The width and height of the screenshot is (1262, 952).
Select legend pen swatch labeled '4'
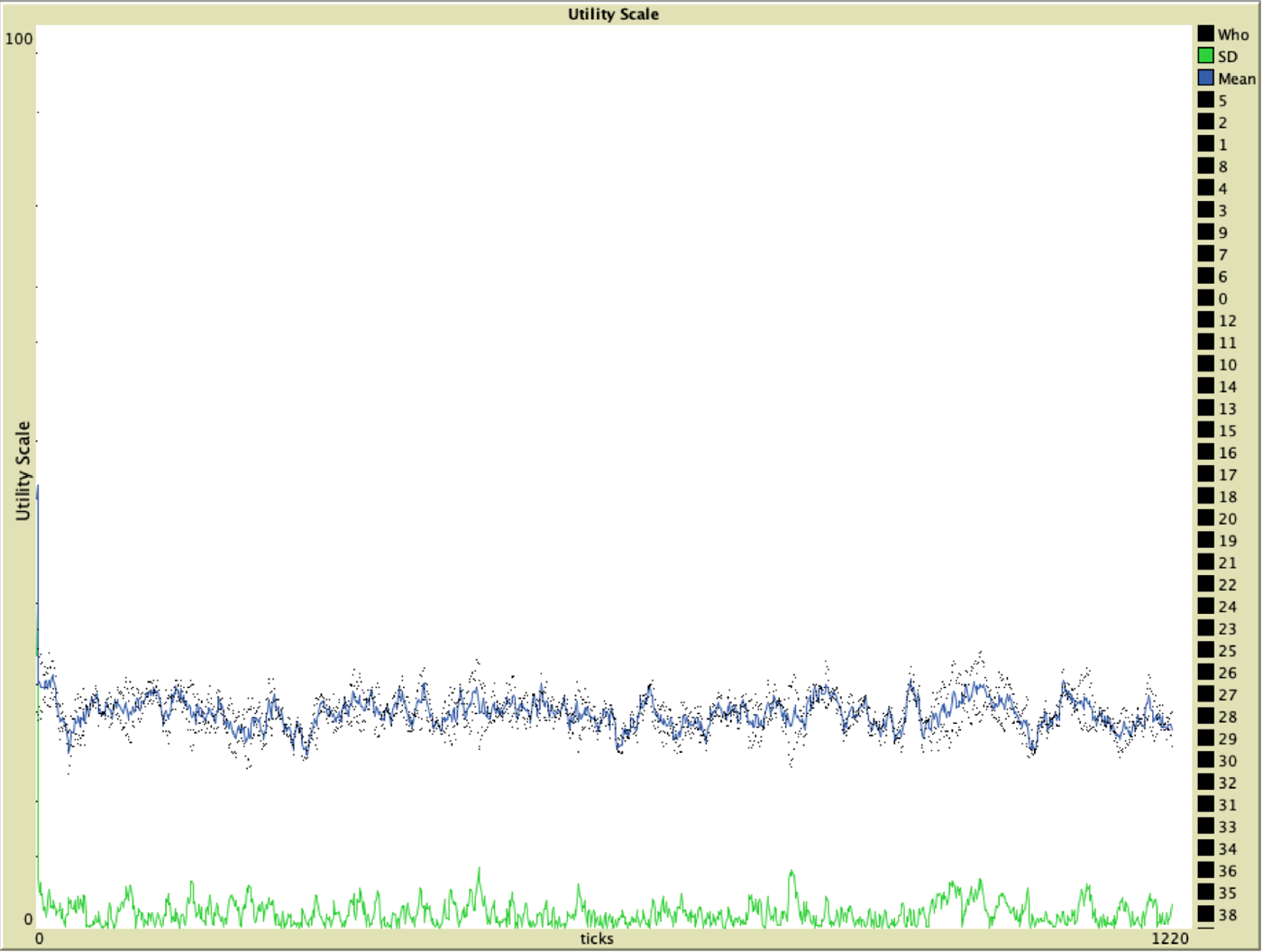(1205, 188)
